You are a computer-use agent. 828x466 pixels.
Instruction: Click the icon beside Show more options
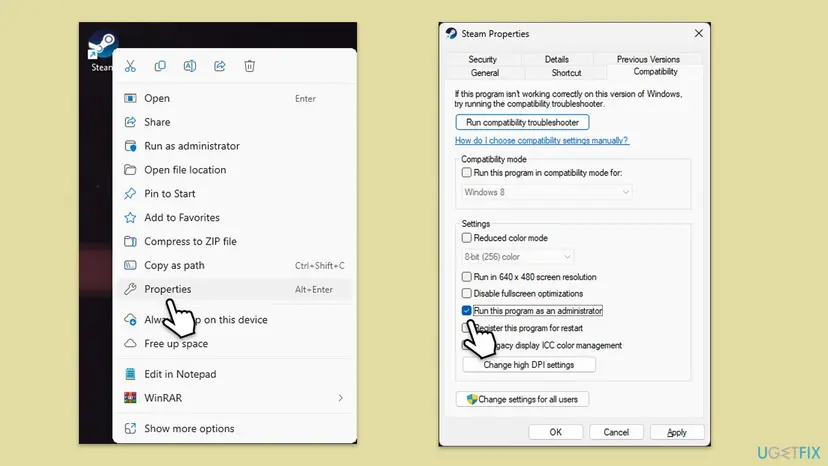pyautogui.click(x=130, y=428)
